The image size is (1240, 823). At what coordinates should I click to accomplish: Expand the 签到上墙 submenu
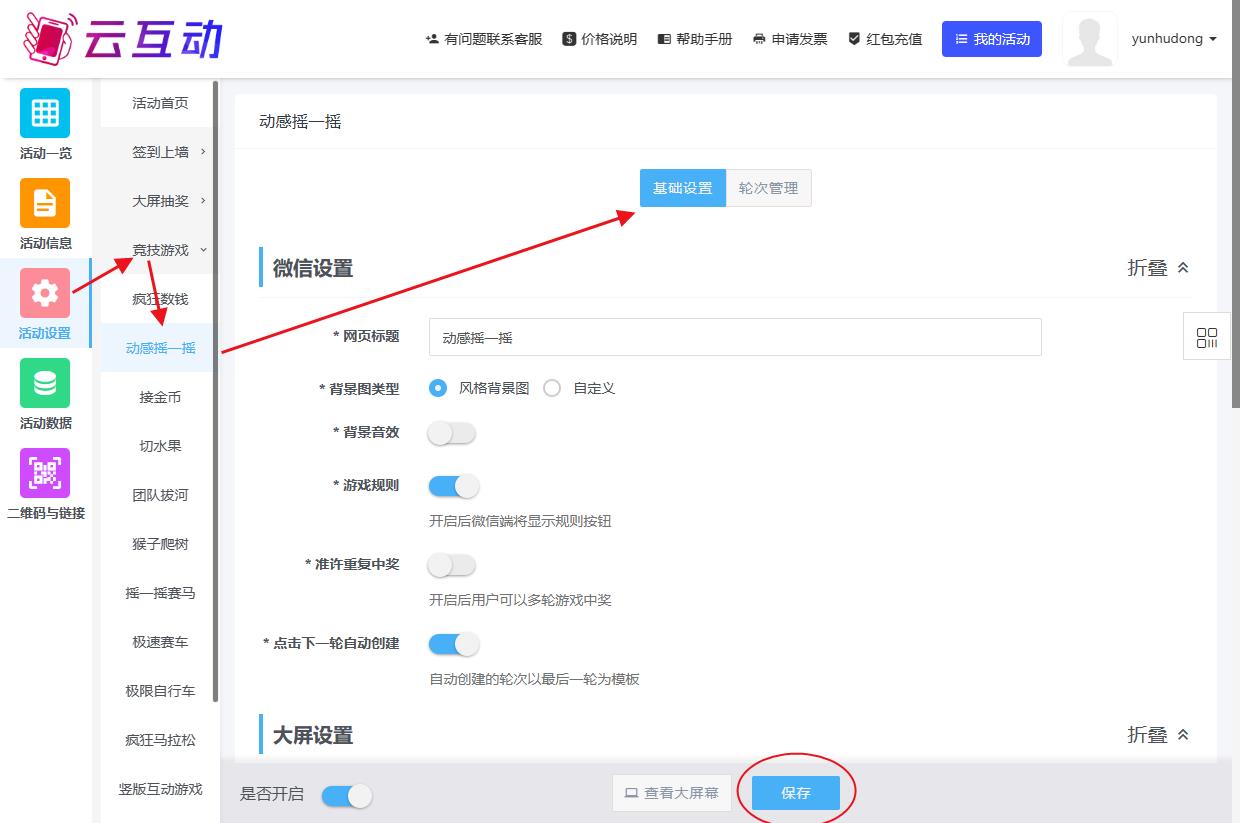click(159, 152)
